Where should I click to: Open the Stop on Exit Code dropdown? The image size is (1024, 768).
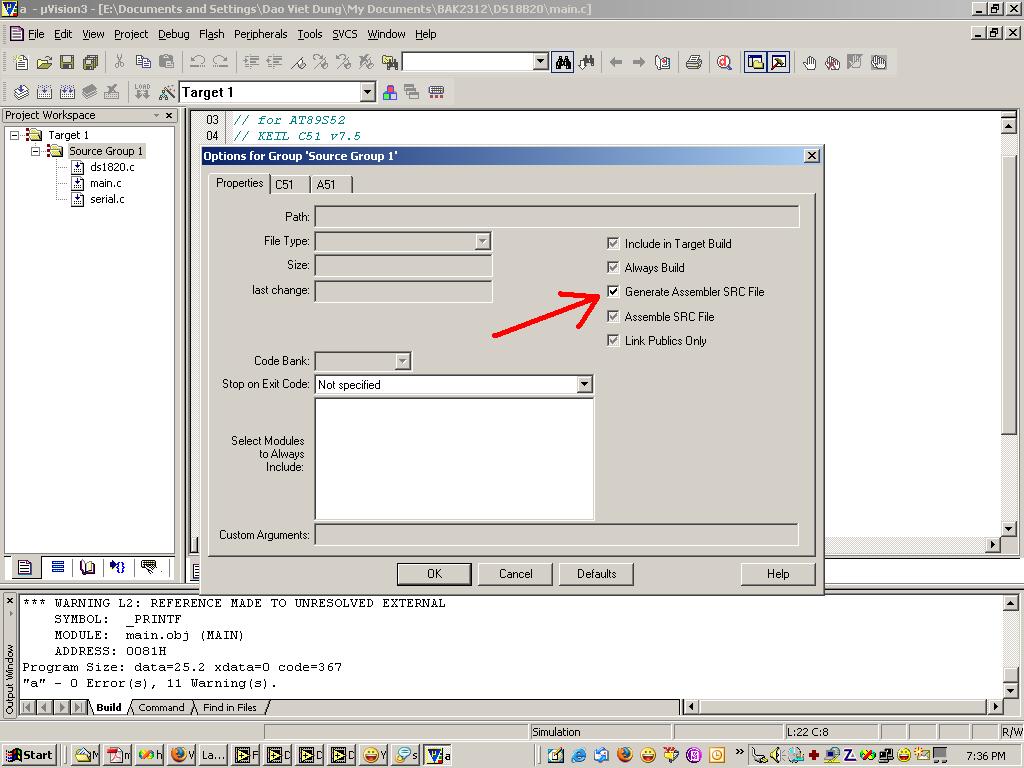[x=584, y=385]
